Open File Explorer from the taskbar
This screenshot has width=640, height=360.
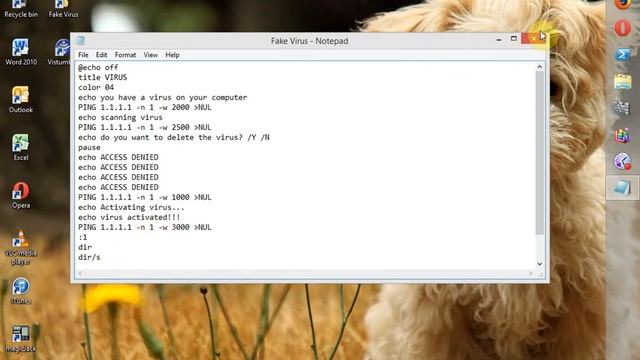click(622, 81)
